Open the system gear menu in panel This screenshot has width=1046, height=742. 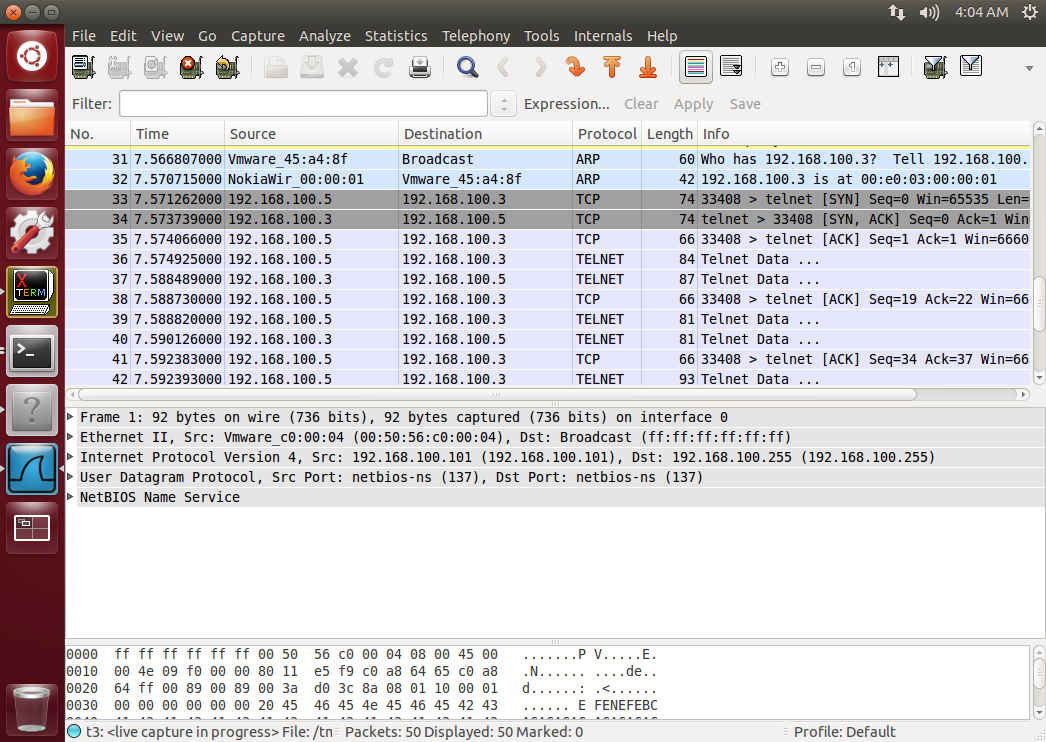[1030, 12]
